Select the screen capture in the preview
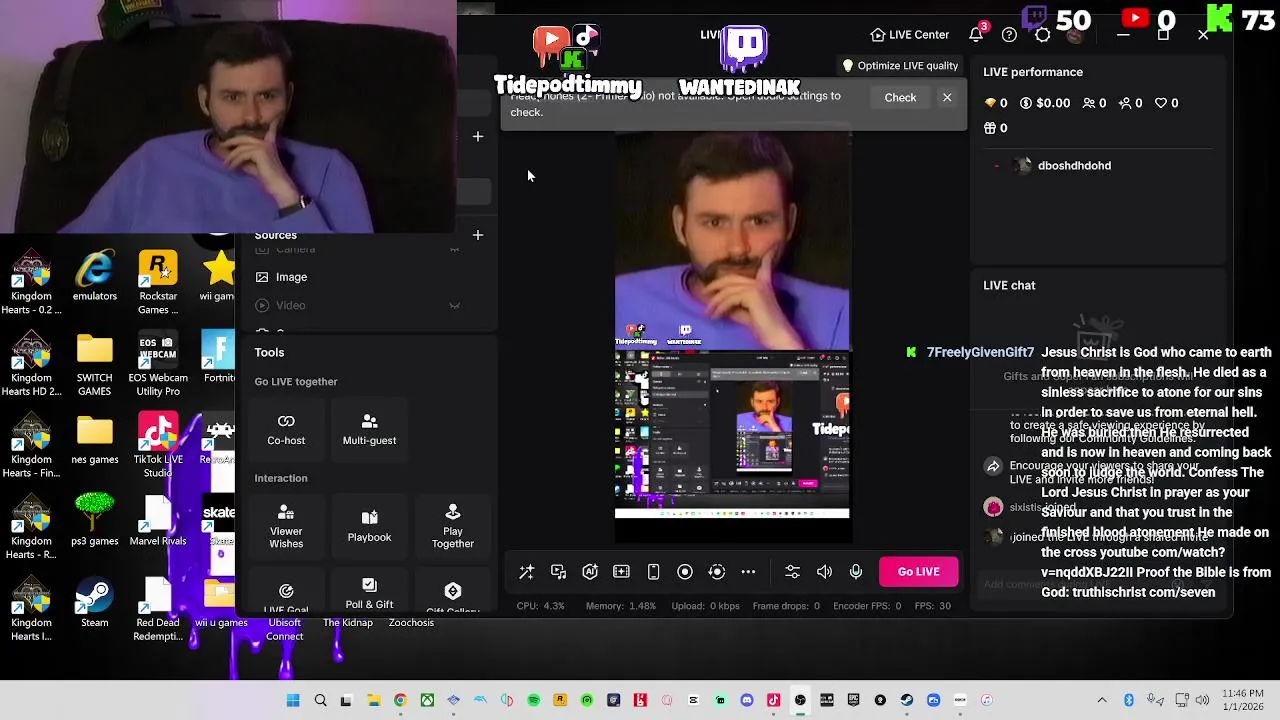This screenshot has height=720, width=1280. (732, 434)
